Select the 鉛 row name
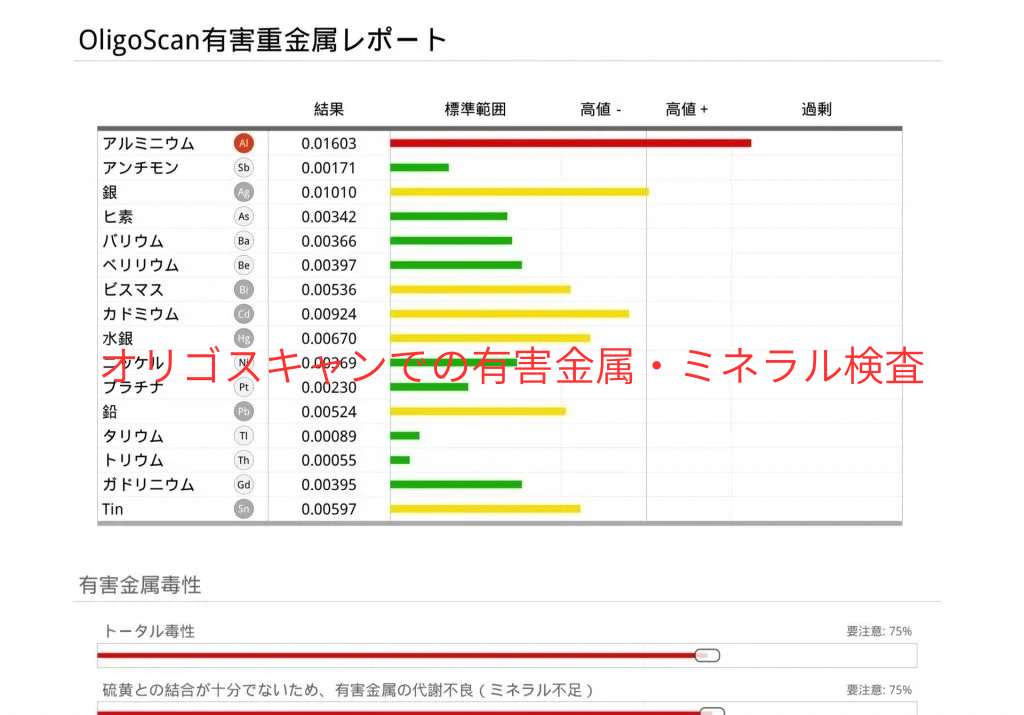This screenshot has height=715, width=1024. click(x=110, y=411)
